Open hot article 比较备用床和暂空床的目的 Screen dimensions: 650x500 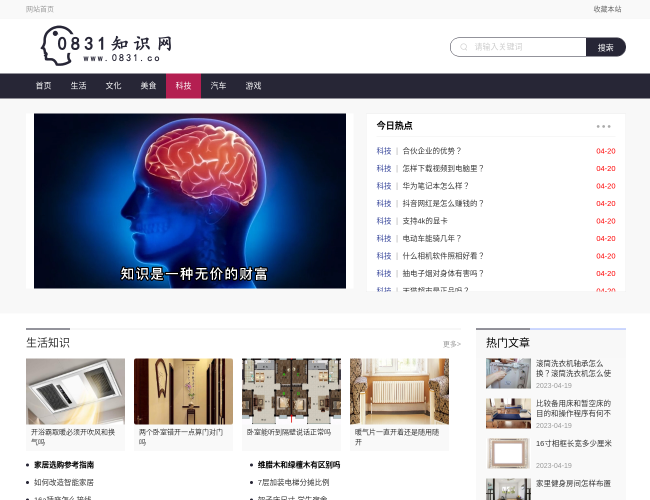click(x=573, y=408)
